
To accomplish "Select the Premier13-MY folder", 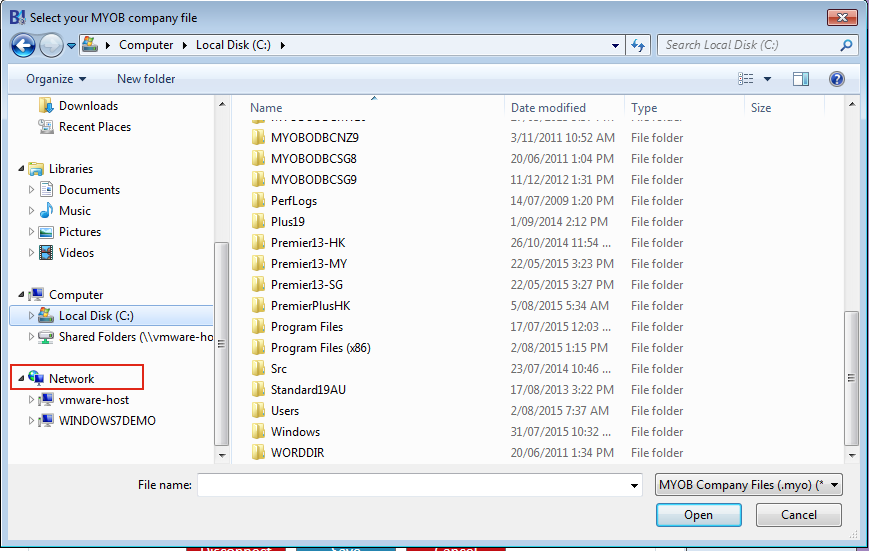I will point(309,264).
